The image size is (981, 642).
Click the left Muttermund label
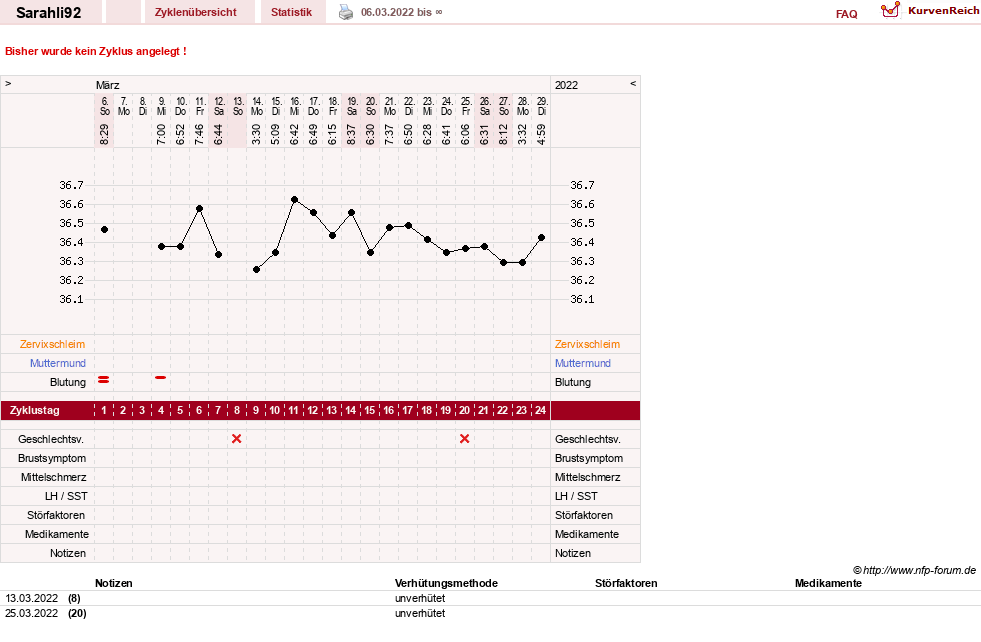(x=58, y=363)
